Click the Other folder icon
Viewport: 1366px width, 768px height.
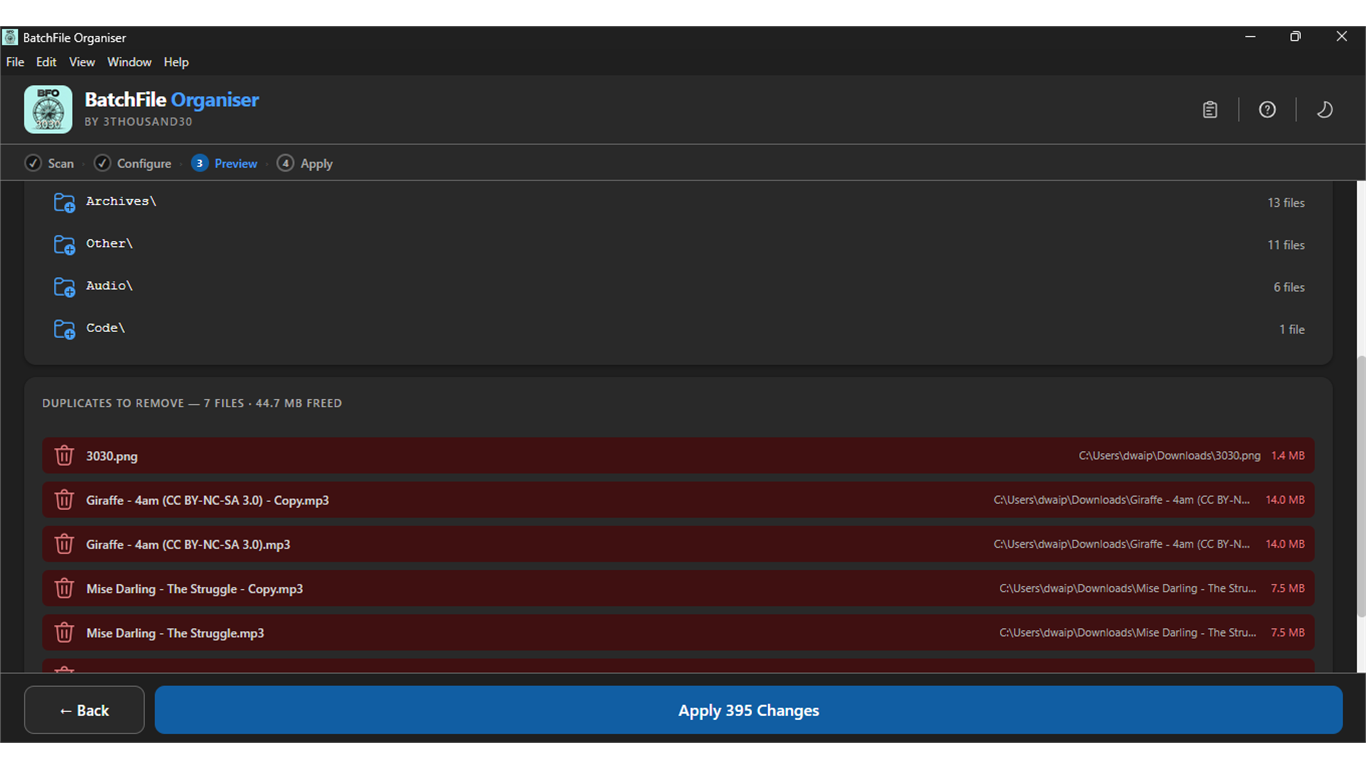(65, 245)
